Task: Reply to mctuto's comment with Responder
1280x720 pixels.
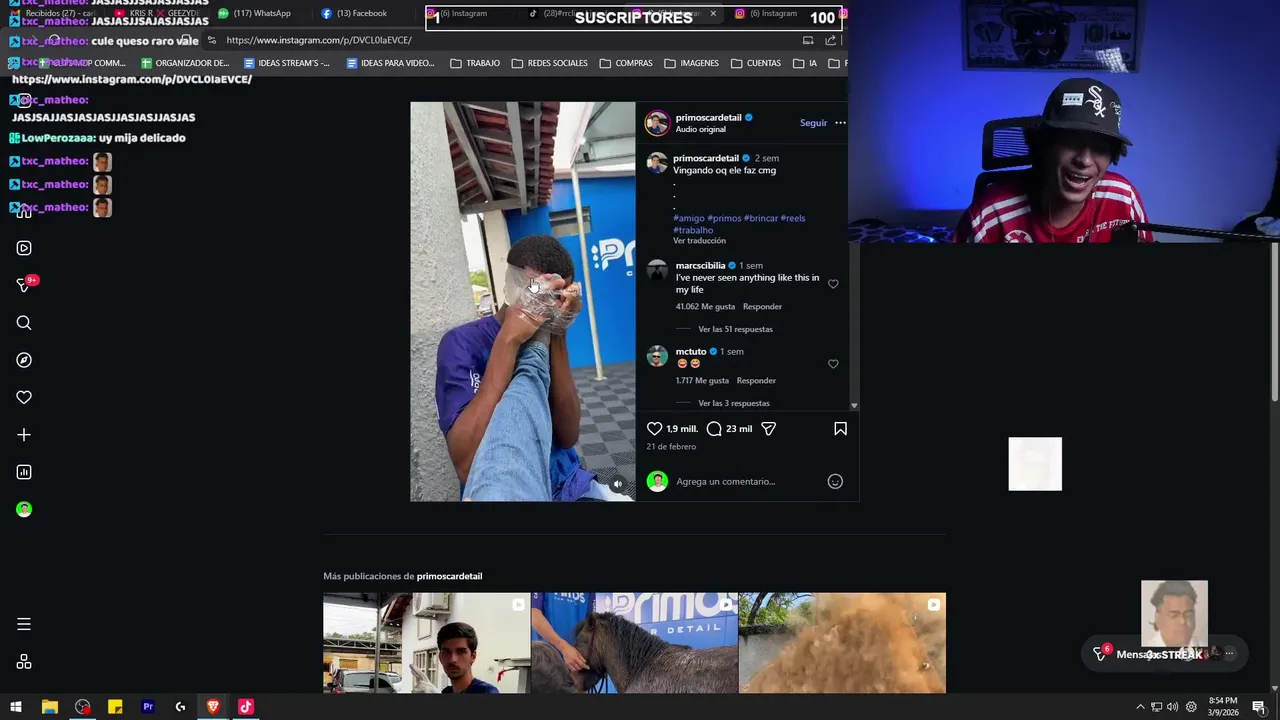Action: pos(756,381)
